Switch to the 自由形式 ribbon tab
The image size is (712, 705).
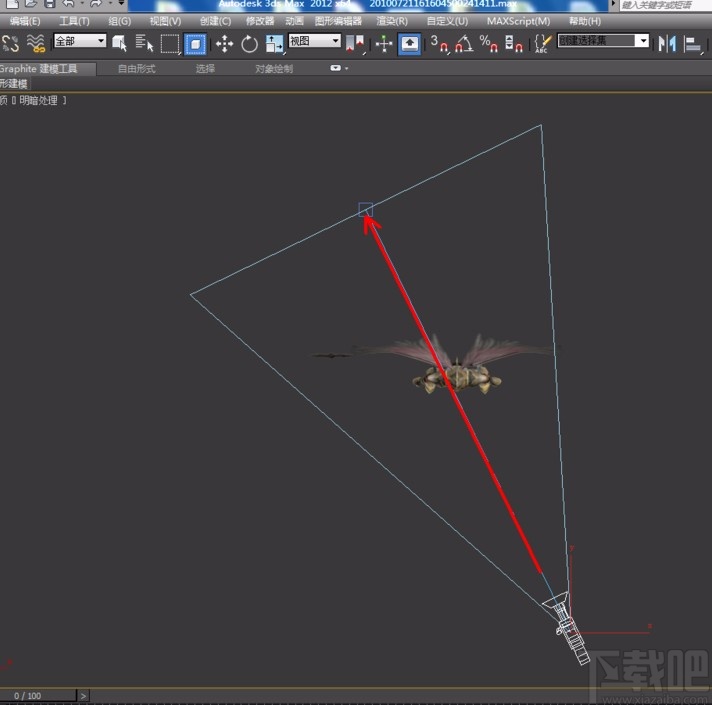coord(137,69)
